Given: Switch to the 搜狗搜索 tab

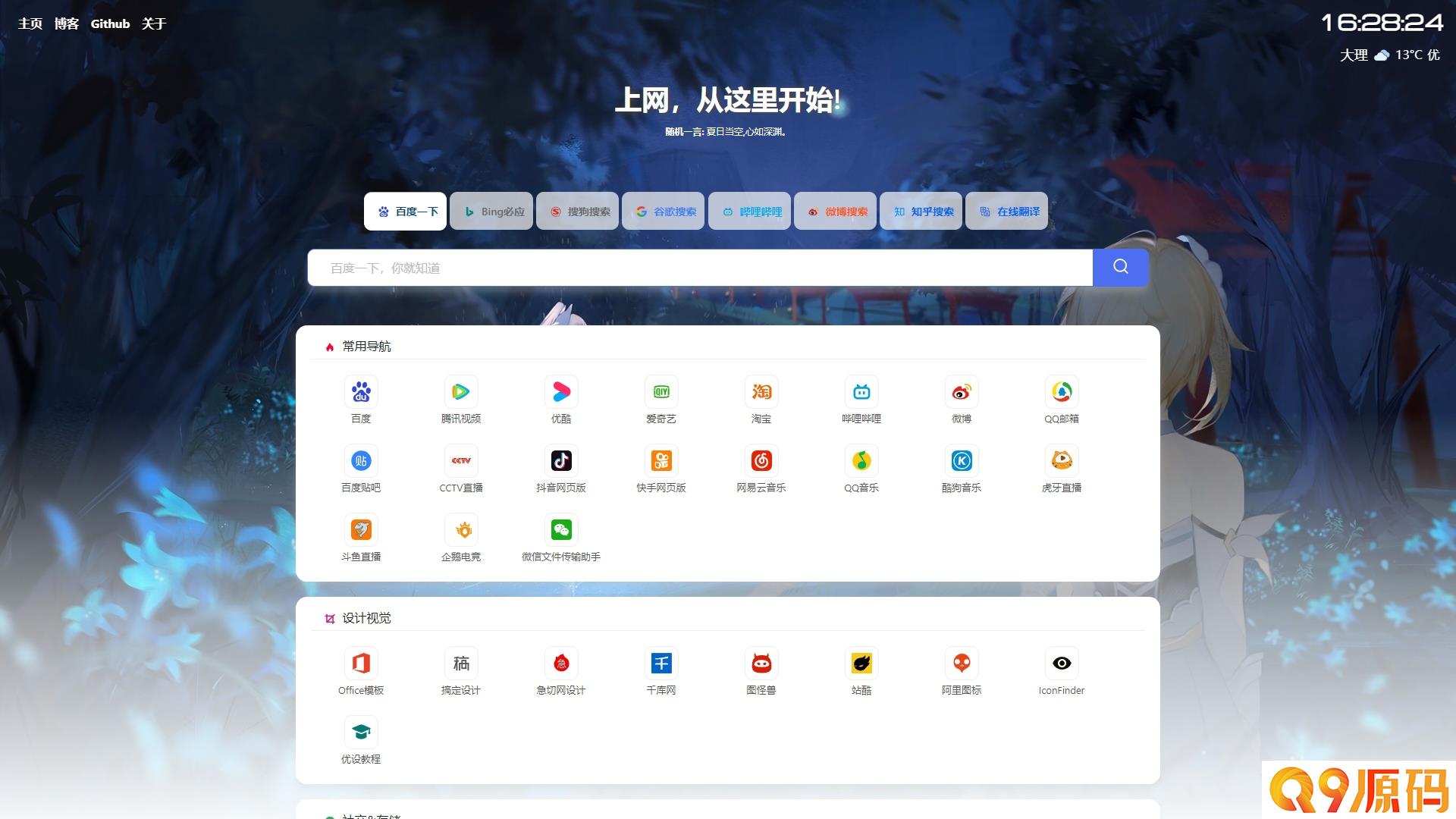Looking at the screenshot, I should coord(578,212).
